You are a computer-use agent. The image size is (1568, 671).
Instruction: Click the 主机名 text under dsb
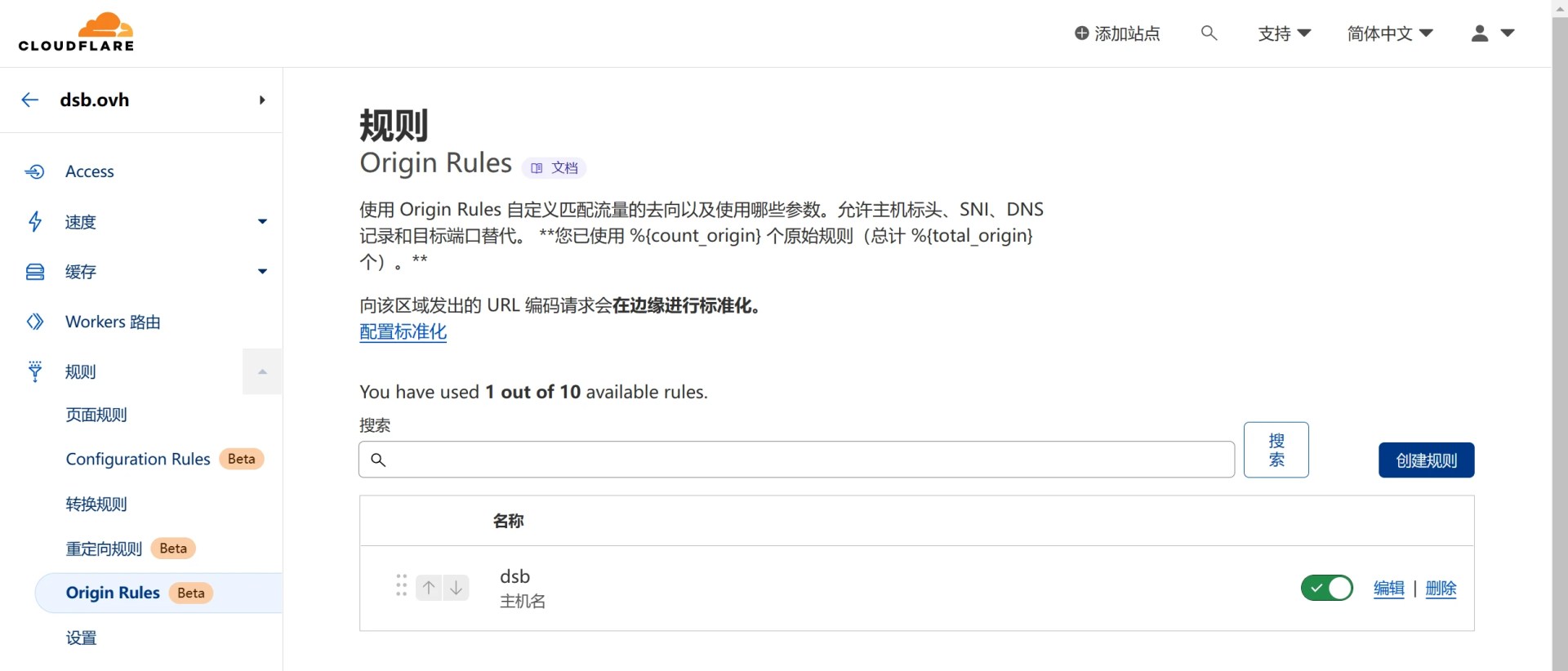tap(523, 602)
